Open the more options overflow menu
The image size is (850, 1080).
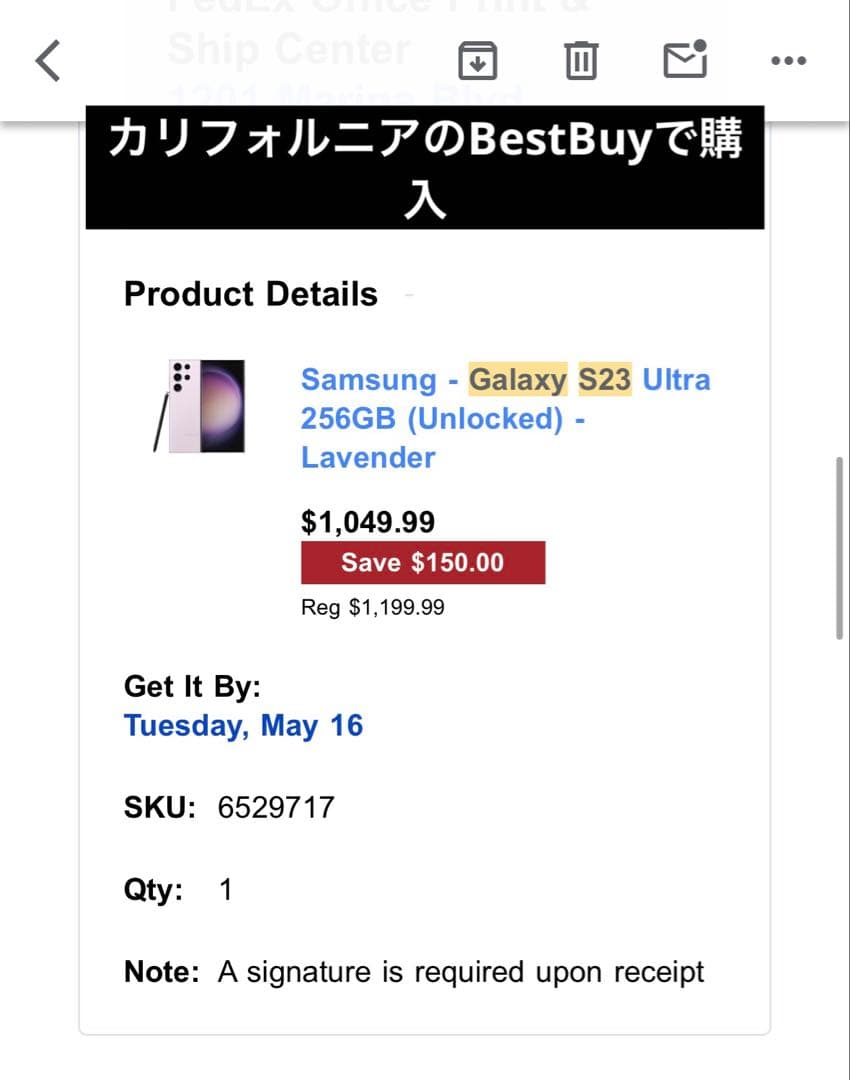pyautogui.click(x=788, y=60)
